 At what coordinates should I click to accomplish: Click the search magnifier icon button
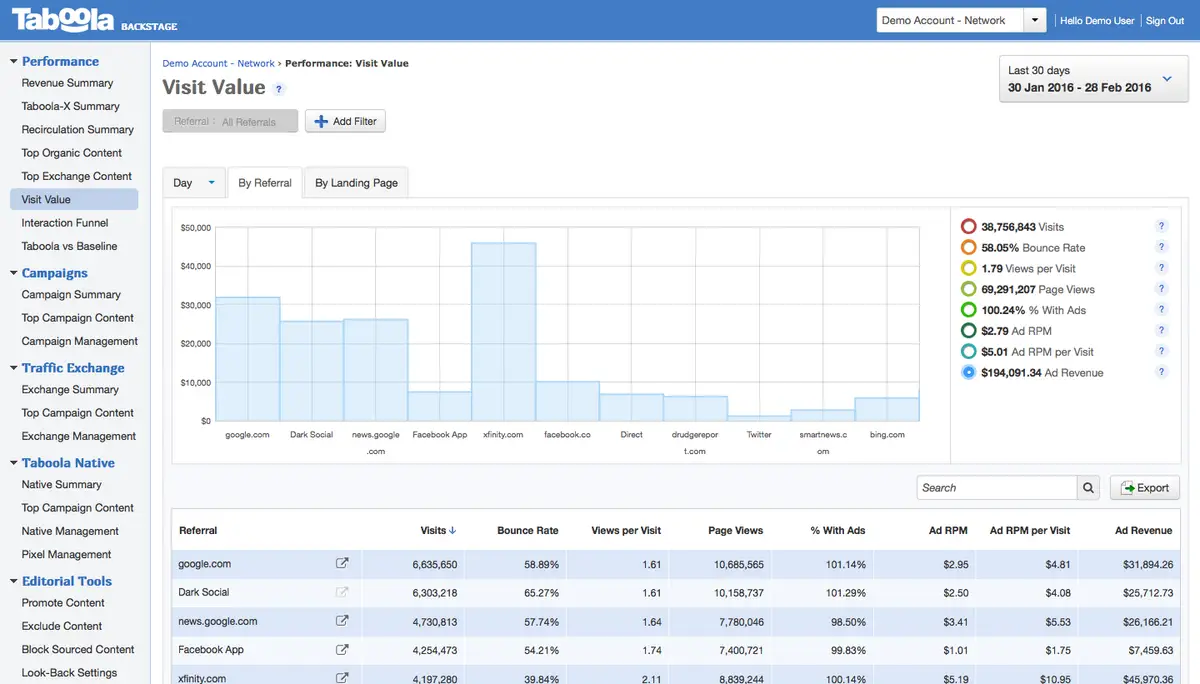tap(1088, 488)
